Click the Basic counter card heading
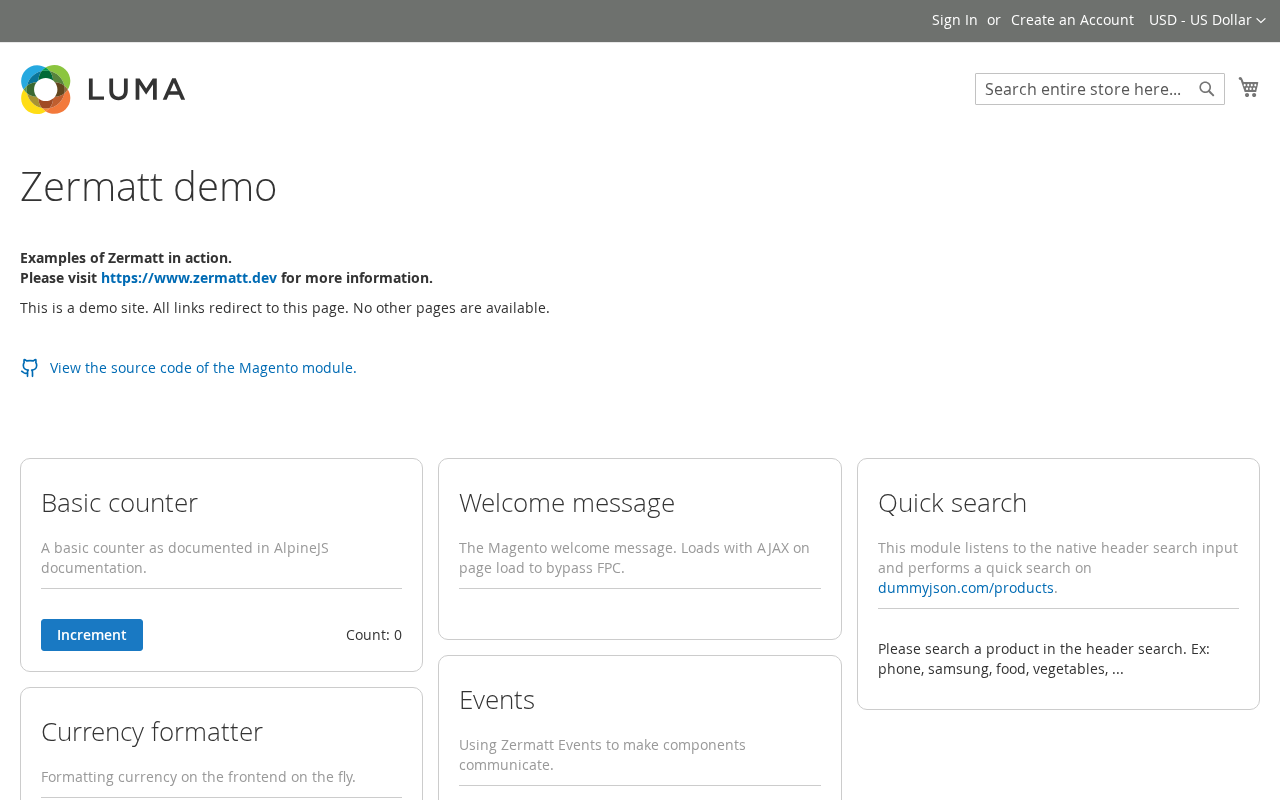This screenshot has height=800, width=1280. click(x=120, y=502)
